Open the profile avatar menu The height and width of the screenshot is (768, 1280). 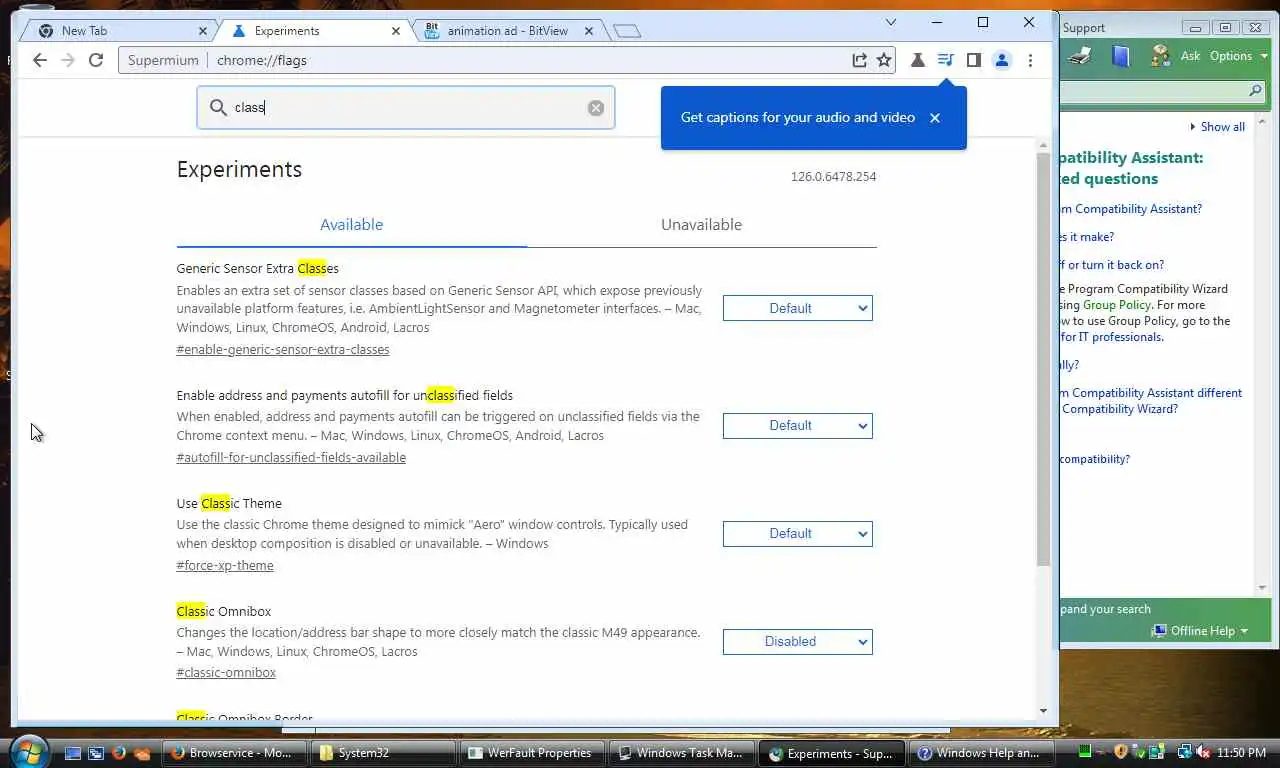pyautogui.click(x=1001, y=60)
